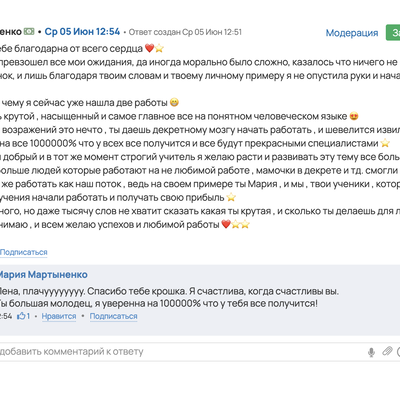This screenshot has height=400, width=400.
Task: Click the "Ответ создан Ср 05 Июн 12:51" label
Action: 185,32
